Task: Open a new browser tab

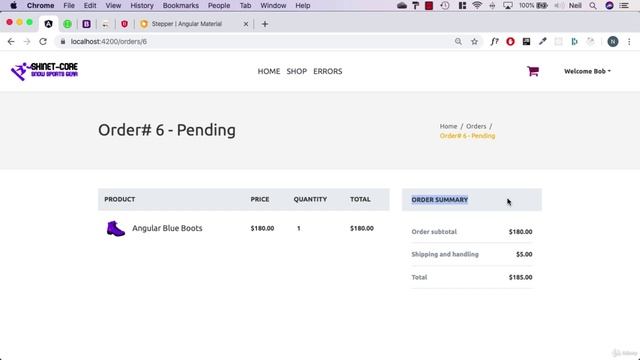Action: pyautogui.click(x=265, y=24)
